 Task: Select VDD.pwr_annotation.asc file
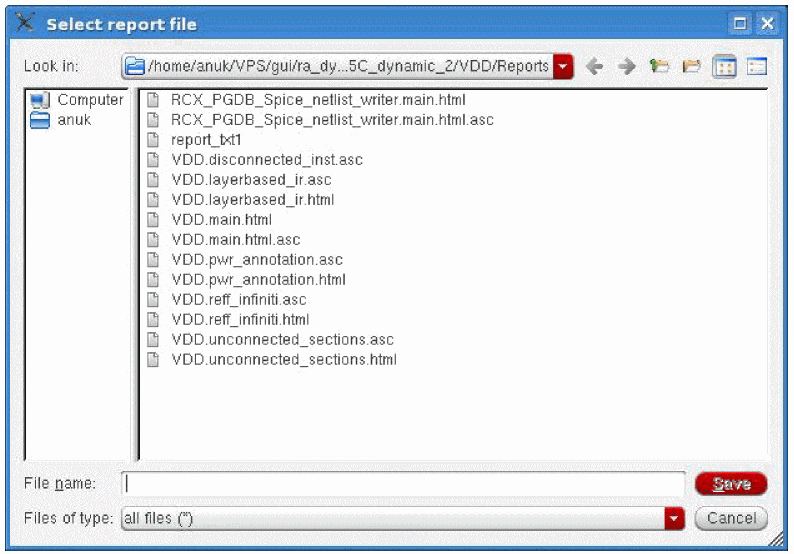[x=245, y=260]
